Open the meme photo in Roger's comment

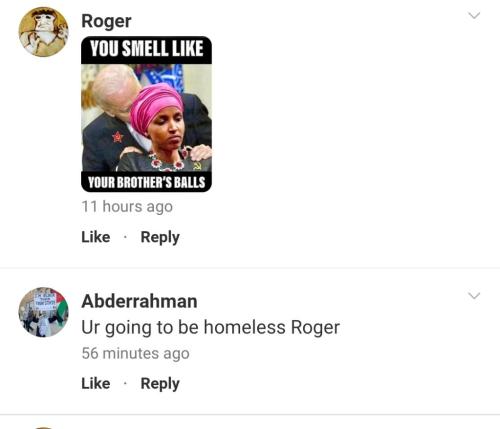point(146,114)
